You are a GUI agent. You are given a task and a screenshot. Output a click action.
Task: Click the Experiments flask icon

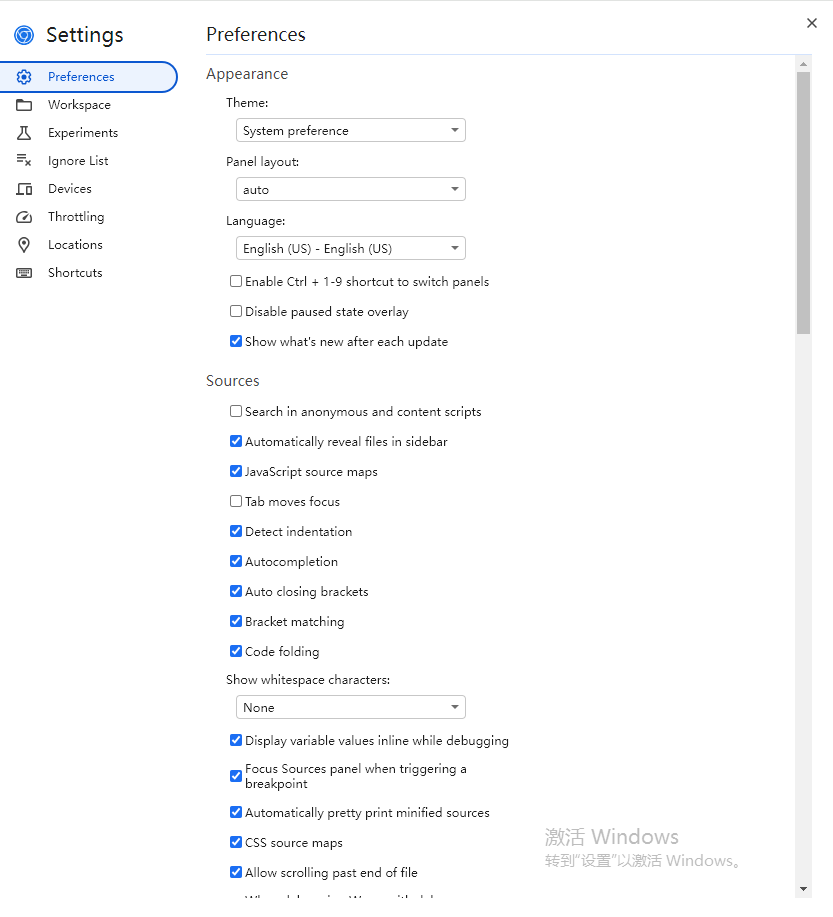(x=24, y=133)
